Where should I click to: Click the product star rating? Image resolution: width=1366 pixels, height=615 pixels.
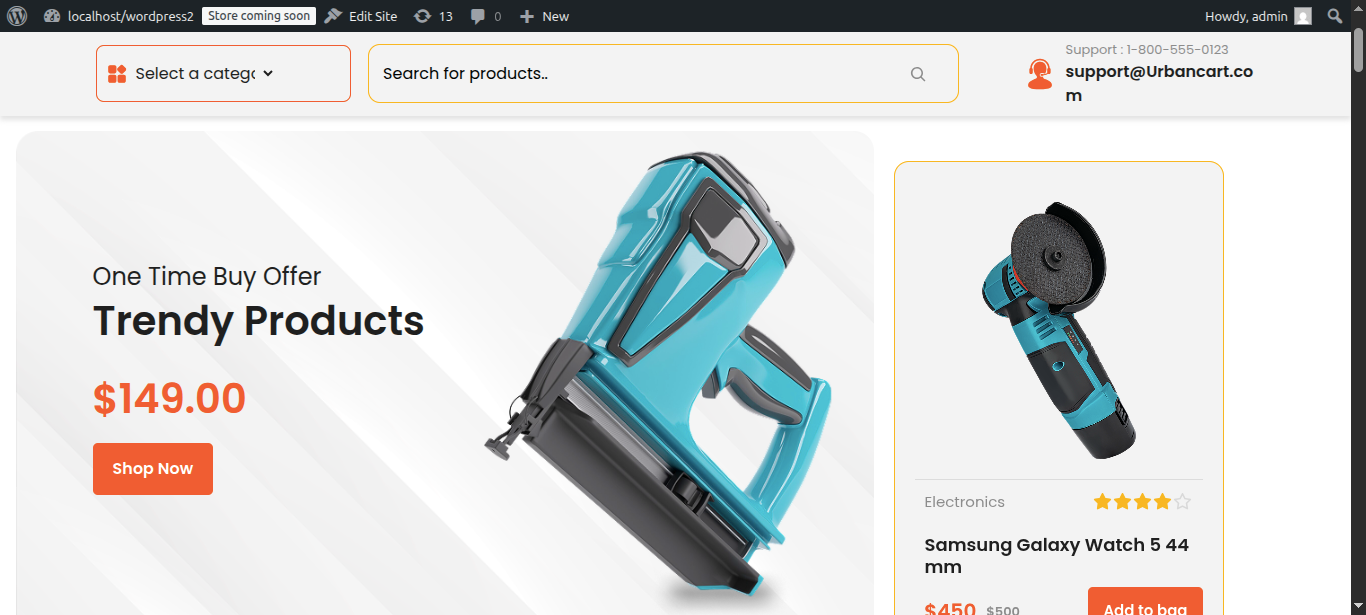tap(1142, 502)
